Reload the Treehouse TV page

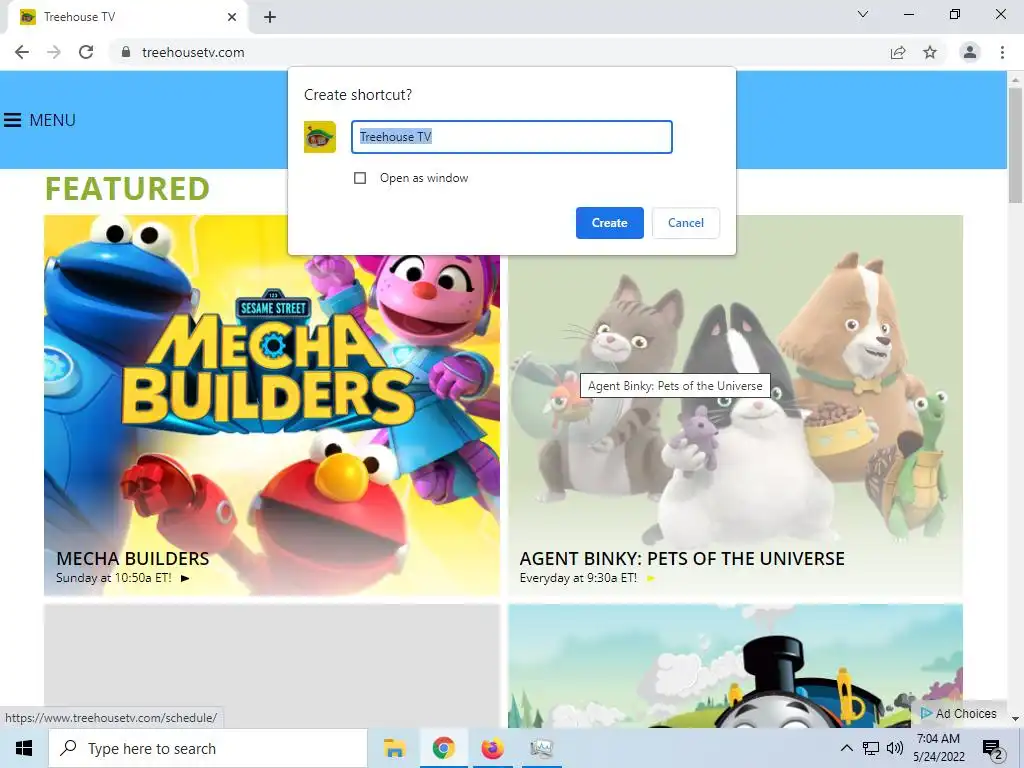point(86,52)
